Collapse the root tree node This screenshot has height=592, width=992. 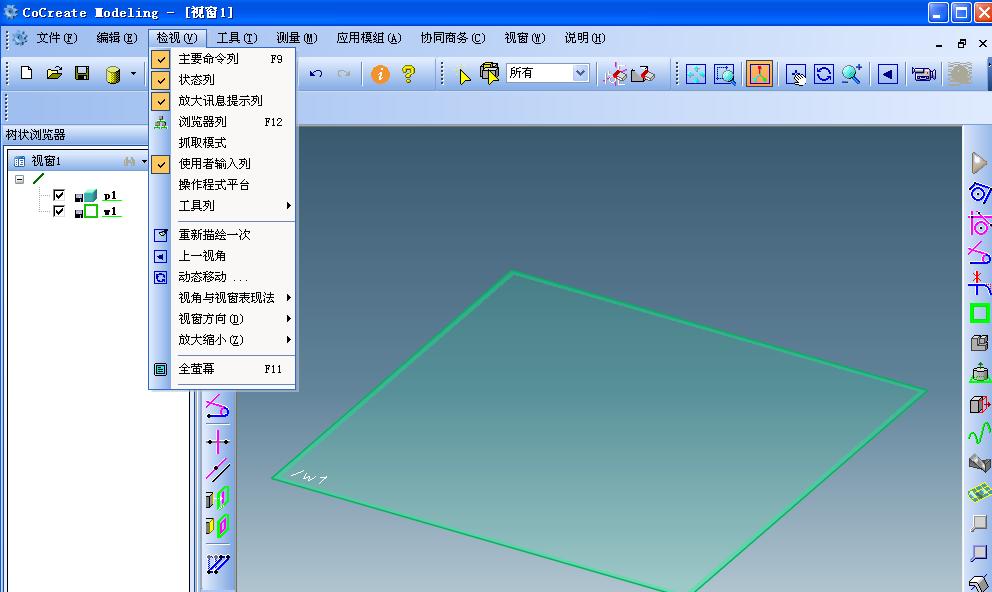20,179
